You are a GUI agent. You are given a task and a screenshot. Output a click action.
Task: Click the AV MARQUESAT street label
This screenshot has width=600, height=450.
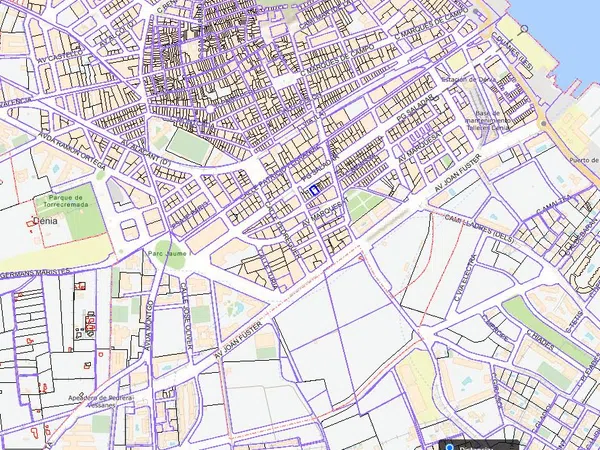pyautogui.click(x=419, y=144)
